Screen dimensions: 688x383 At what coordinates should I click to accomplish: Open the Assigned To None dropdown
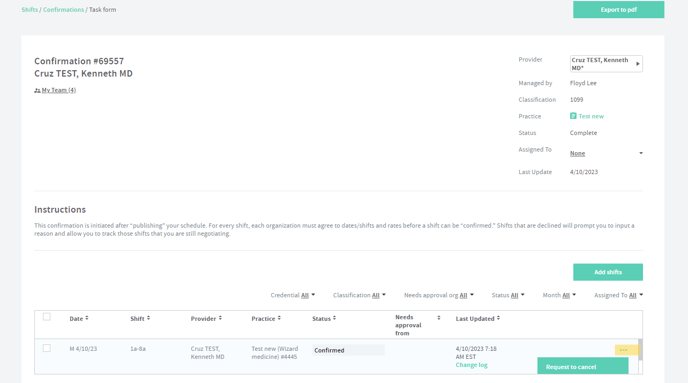click(x=606, y=153)
